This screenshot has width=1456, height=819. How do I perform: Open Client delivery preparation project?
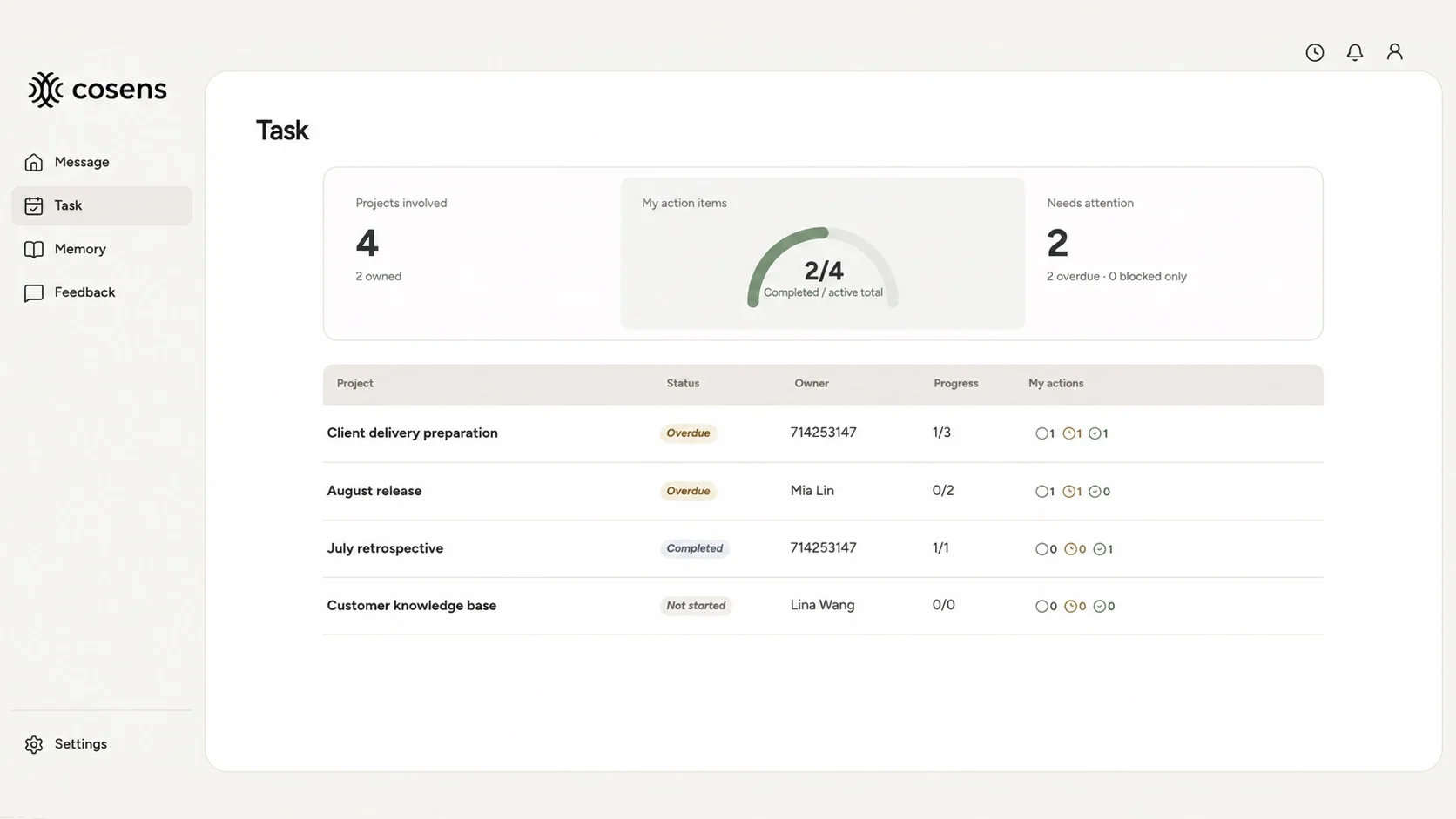[412, 433]
